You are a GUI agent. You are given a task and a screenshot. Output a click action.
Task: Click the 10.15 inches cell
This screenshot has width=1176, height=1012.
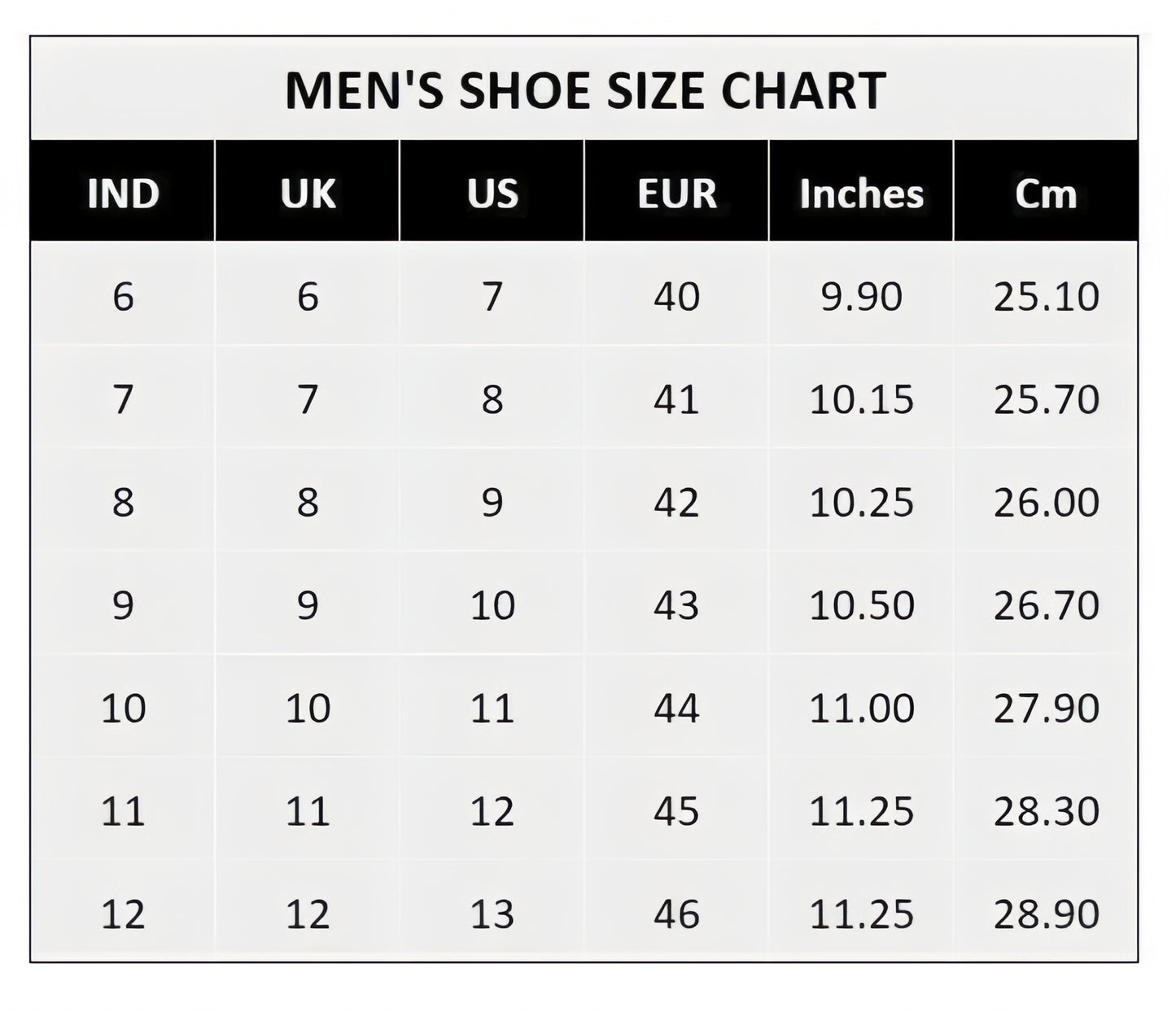[x=861, y=399]
